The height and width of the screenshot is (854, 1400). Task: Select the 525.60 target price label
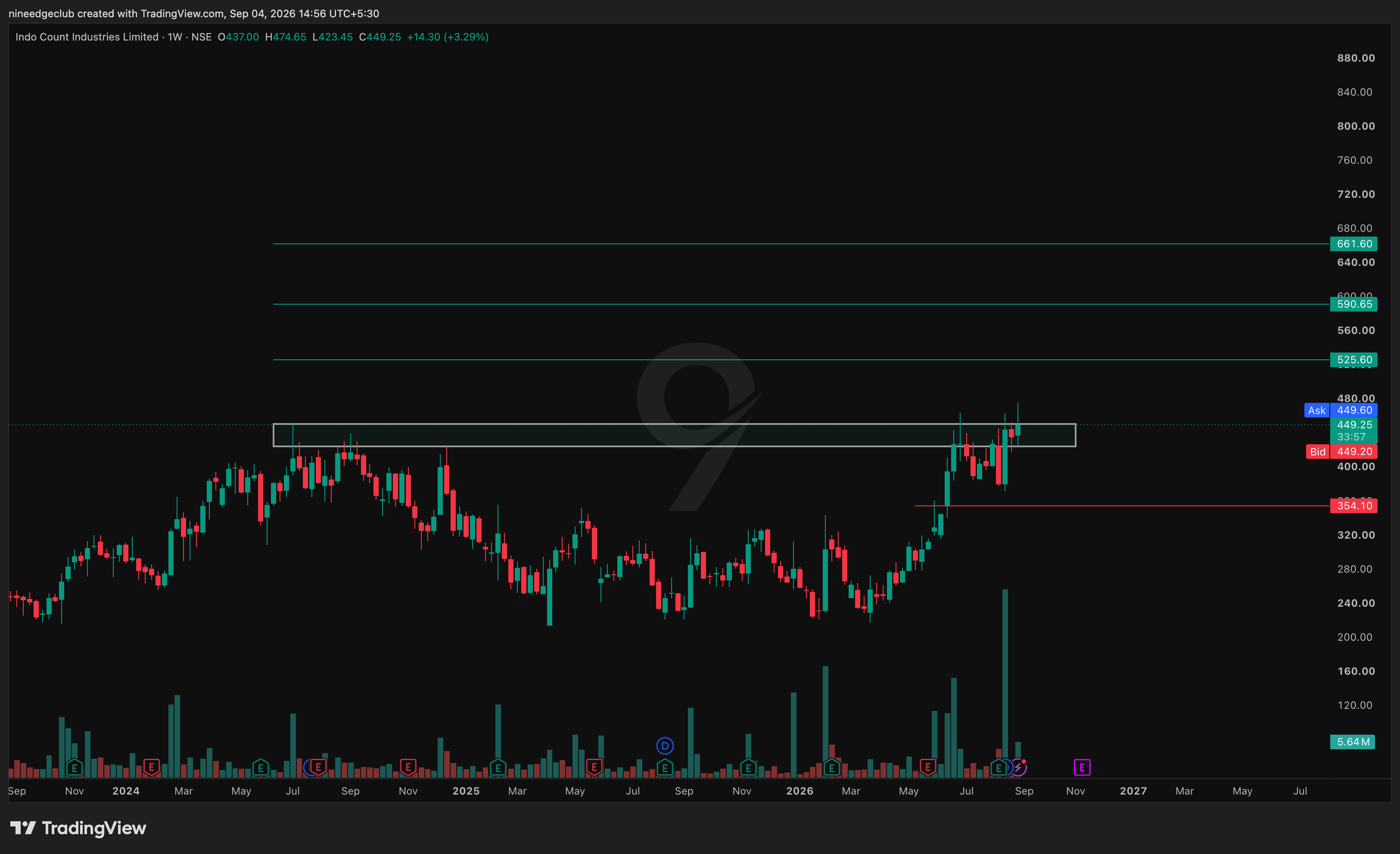click(x=1353, y=360)
